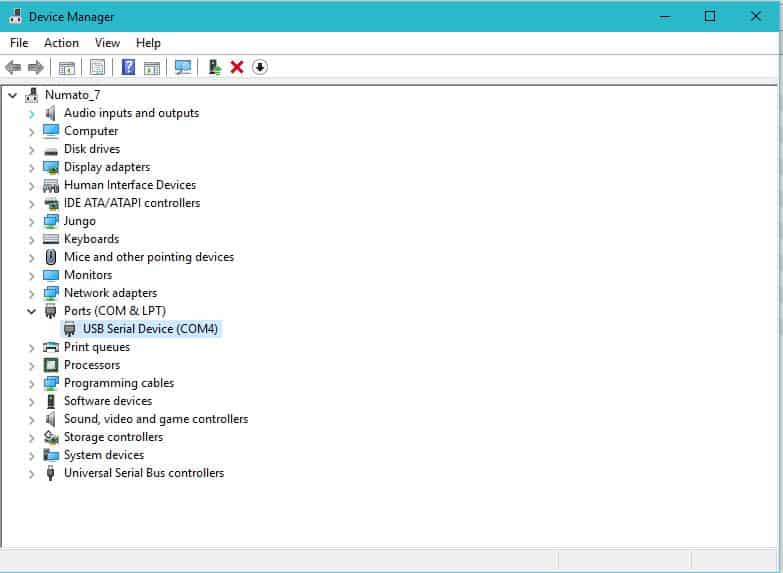Select the Processors label
The image size is (783, 573).
(x=92, y=365)
